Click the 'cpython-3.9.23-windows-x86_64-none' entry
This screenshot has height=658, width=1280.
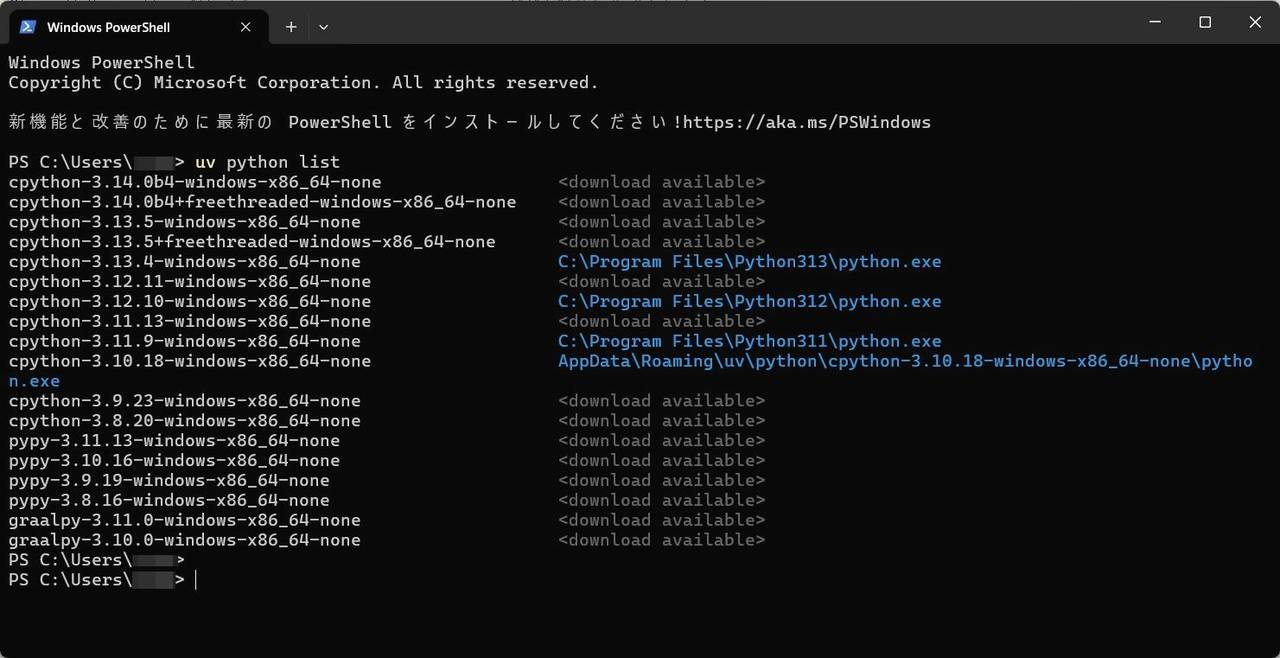[184, 401]
